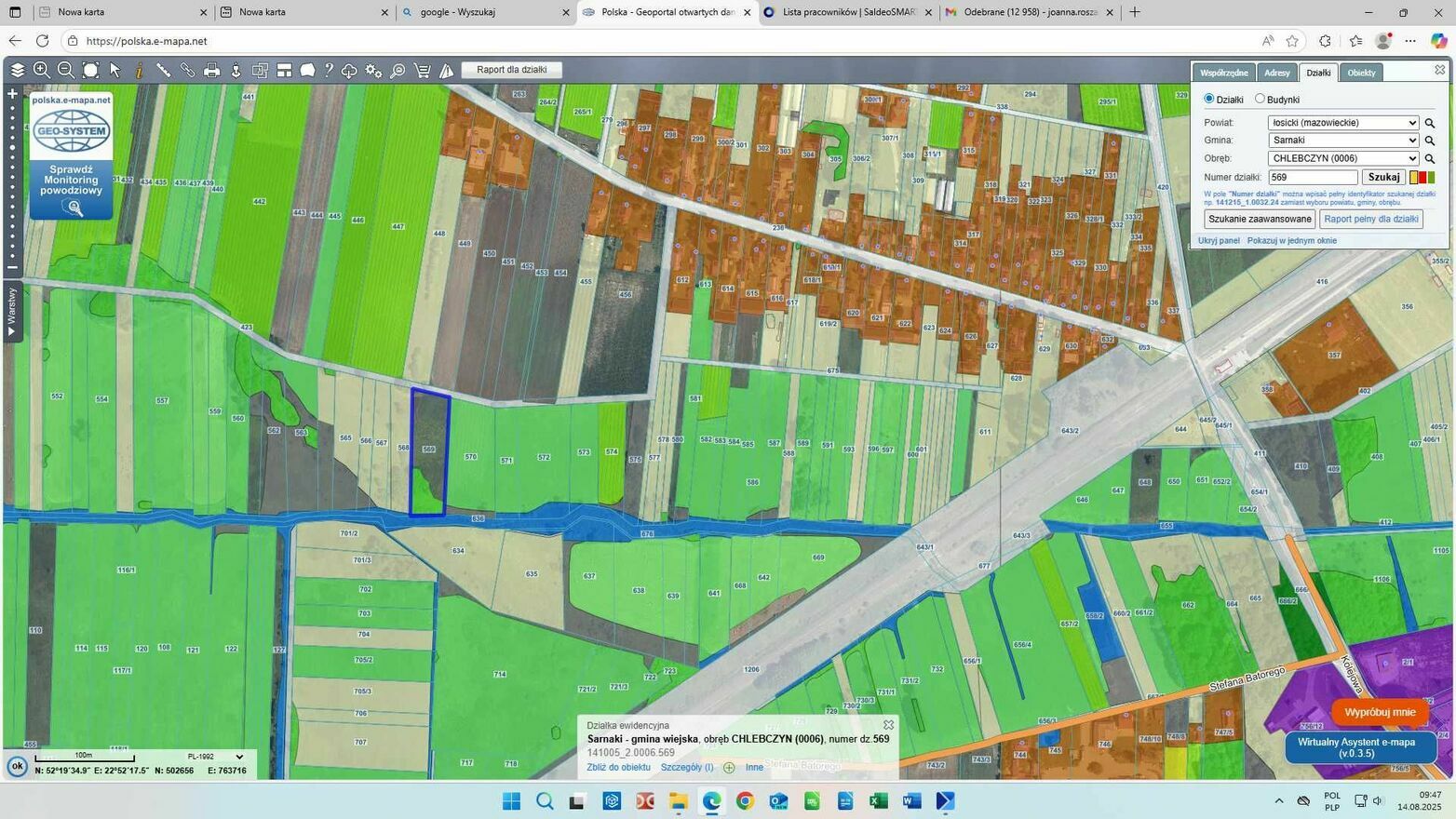This screenshot has width=1456, height=819.
Task: Expand the Gmina dropdown showing Sarnaki
Action: [1342, 141]
